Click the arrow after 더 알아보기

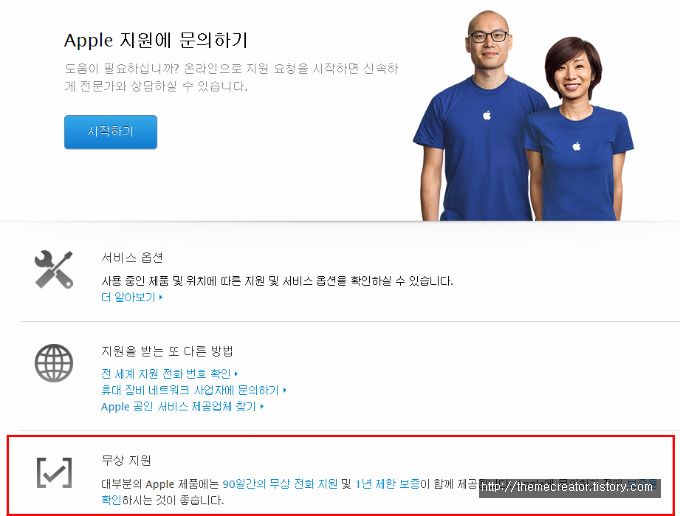[160, 297]
